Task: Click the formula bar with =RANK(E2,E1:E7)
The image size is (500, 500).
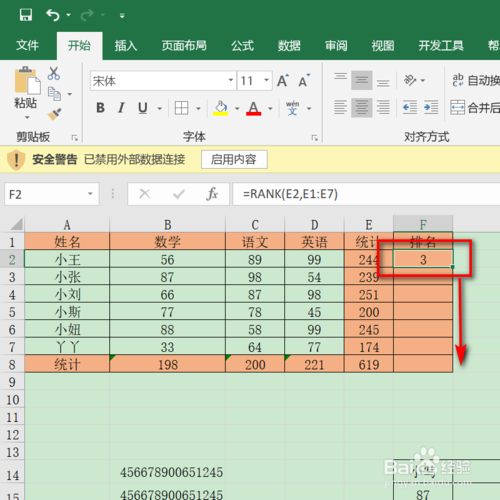Action: coord(366,194)
